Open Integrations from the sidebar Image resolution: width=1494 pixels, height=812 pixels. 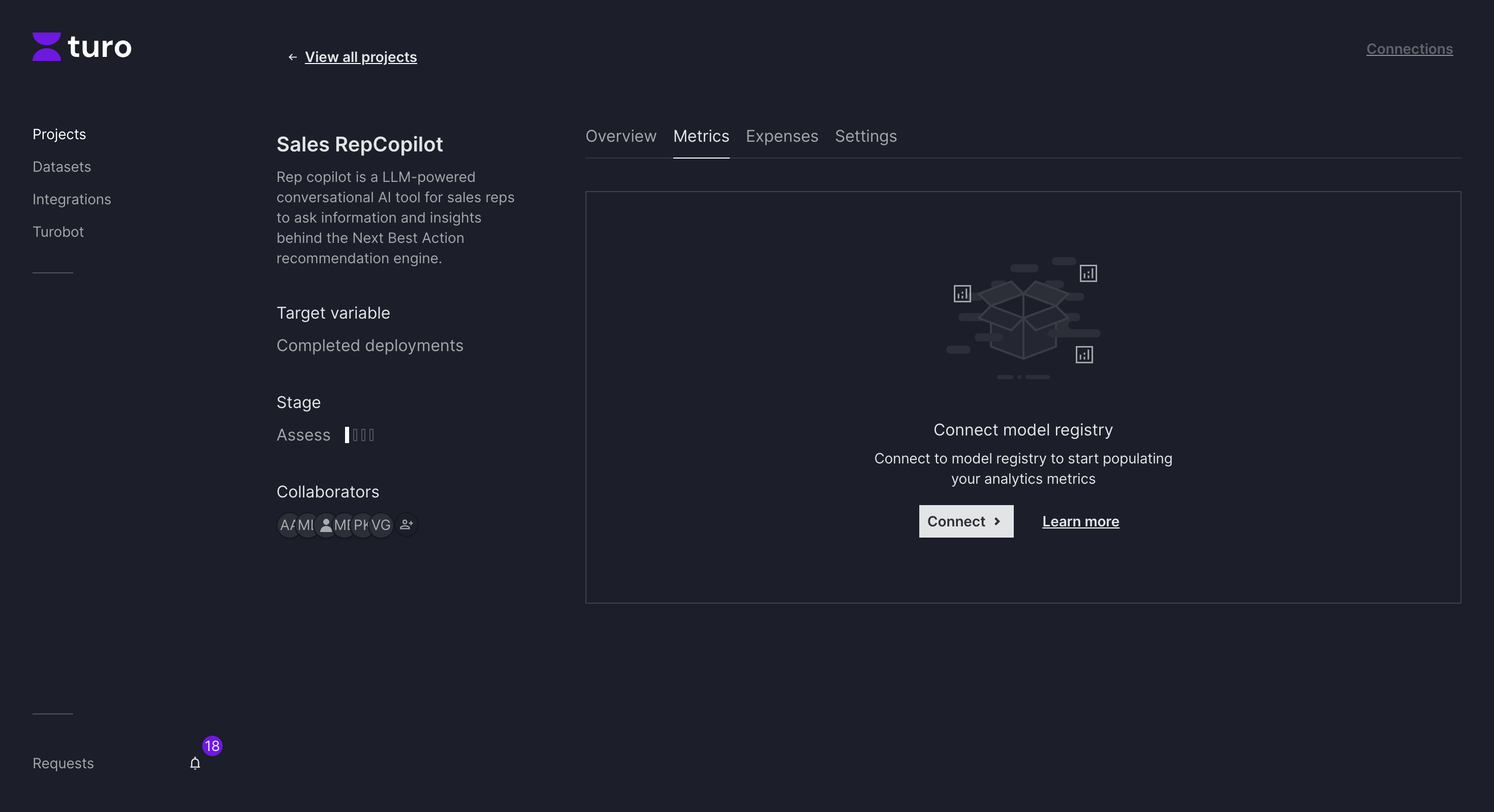(x=71, y=199)
